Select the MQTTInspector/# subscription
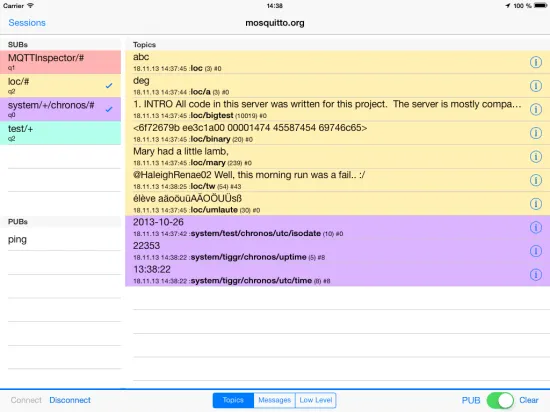 pyautogui.click(x=60, y=62)
